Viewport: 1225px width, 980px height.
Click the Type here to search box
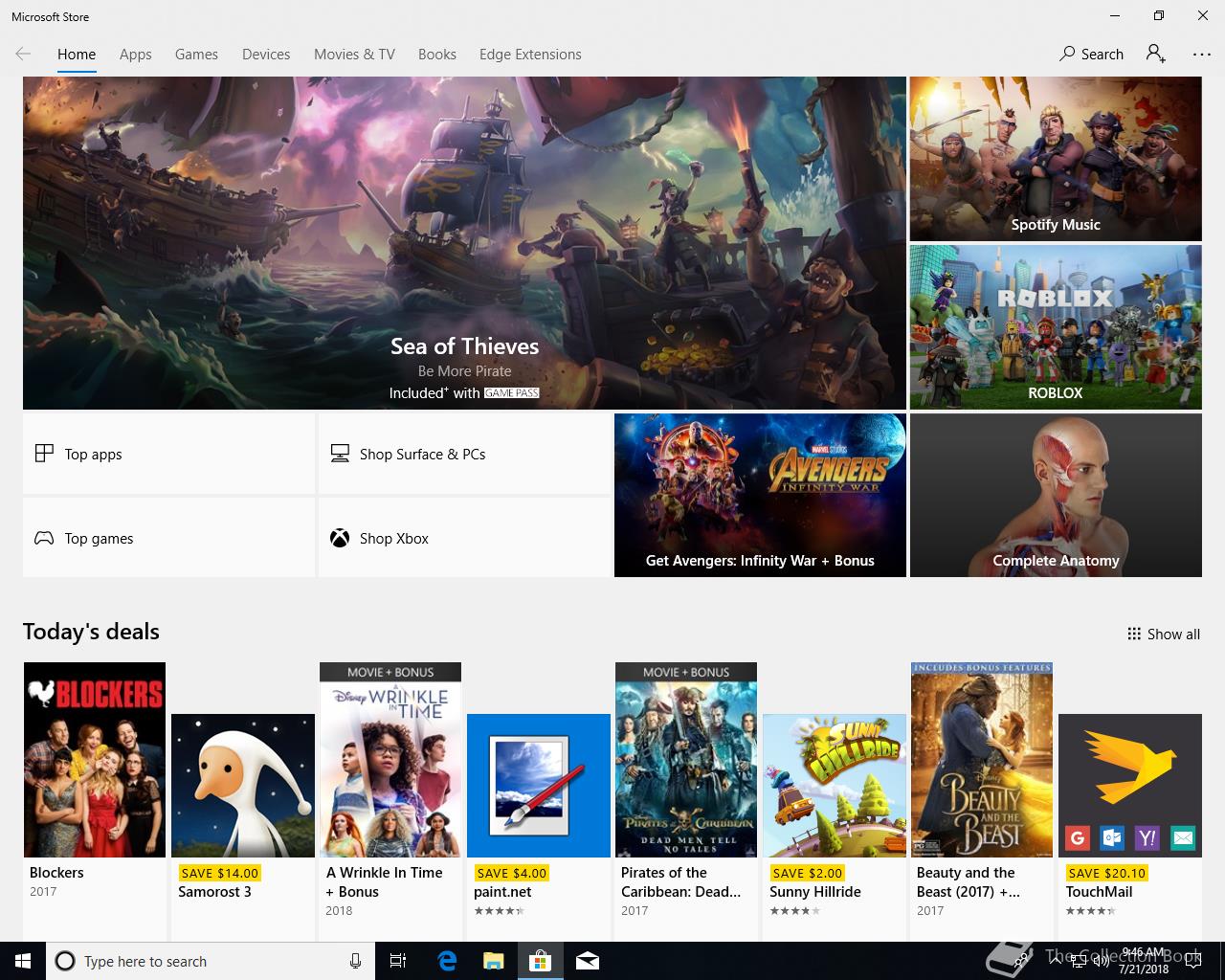click(209, 961)
